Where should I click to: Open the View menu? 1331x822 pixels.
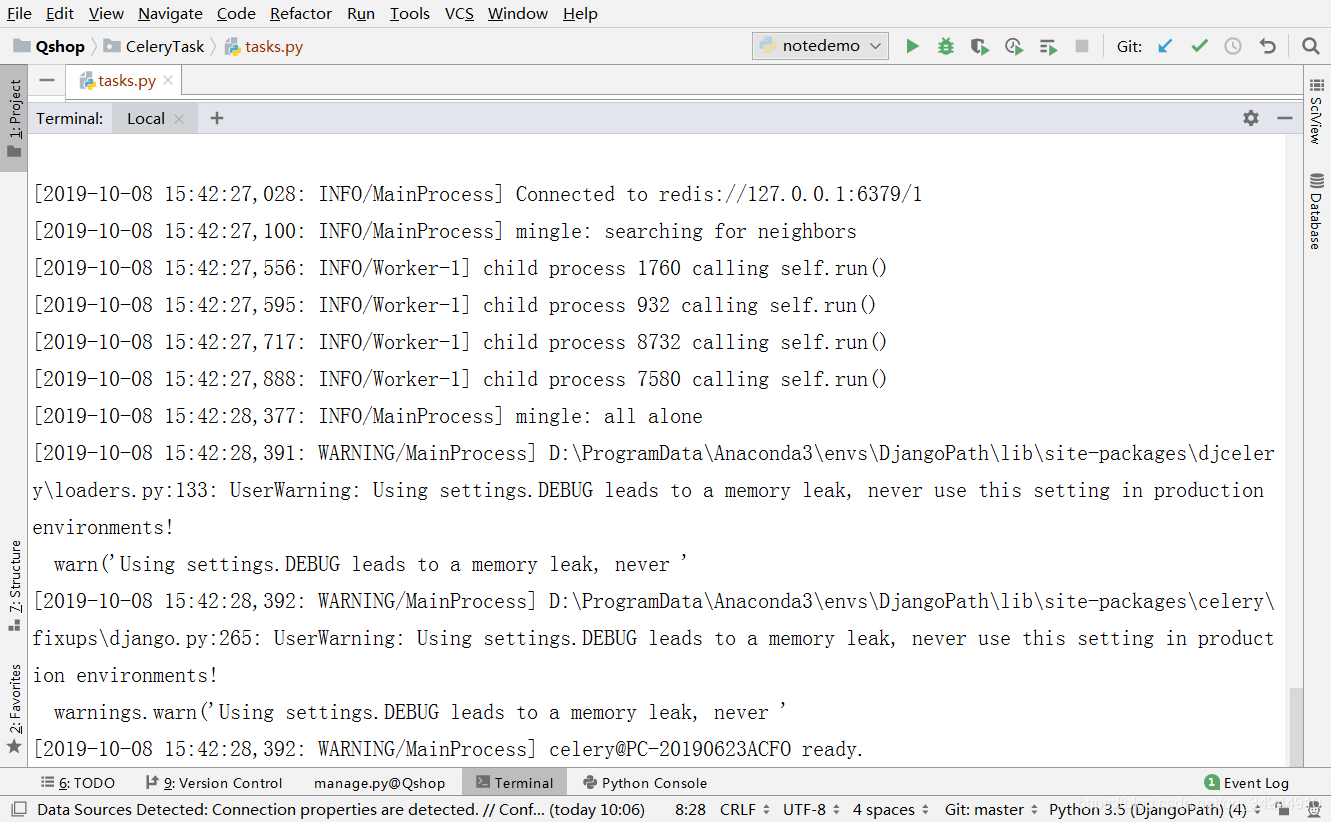point(106,13)
